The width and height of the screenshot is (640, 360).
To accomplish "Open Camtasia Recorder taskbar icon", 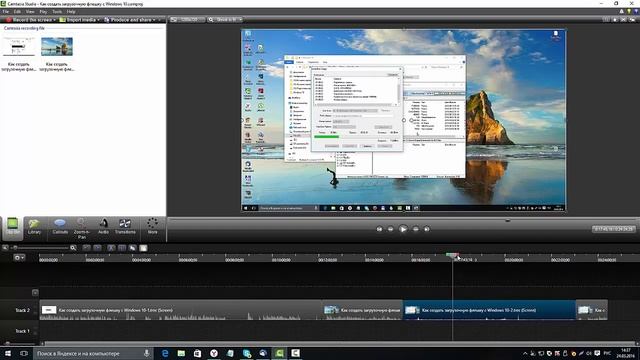I will [x=296, y=353].
